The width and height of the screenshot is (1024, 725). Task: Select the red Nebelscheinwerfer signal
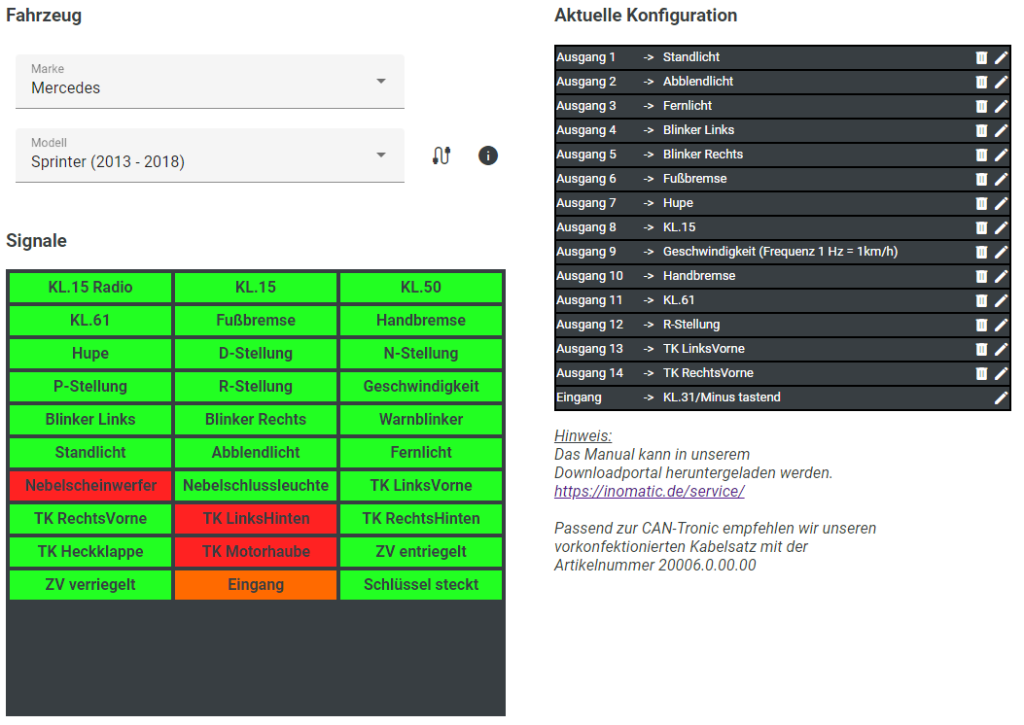tap(91, 486)
